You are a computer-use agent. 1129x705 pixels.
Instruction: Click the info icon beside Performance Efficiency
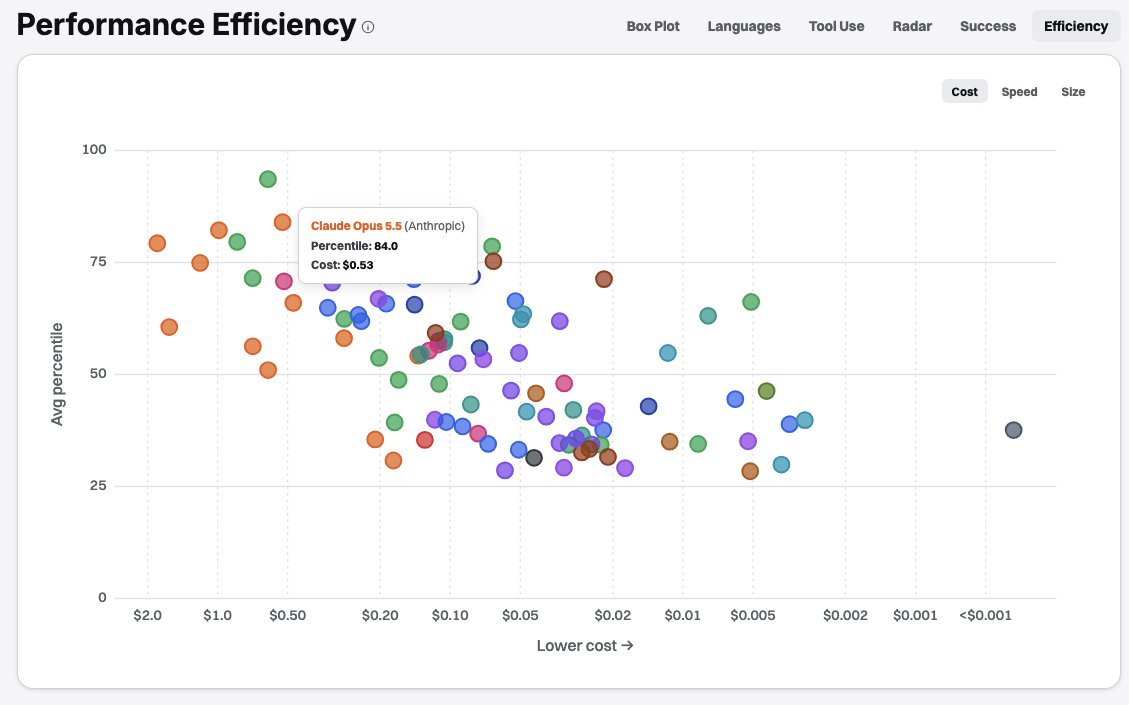(x=368, y=27)
